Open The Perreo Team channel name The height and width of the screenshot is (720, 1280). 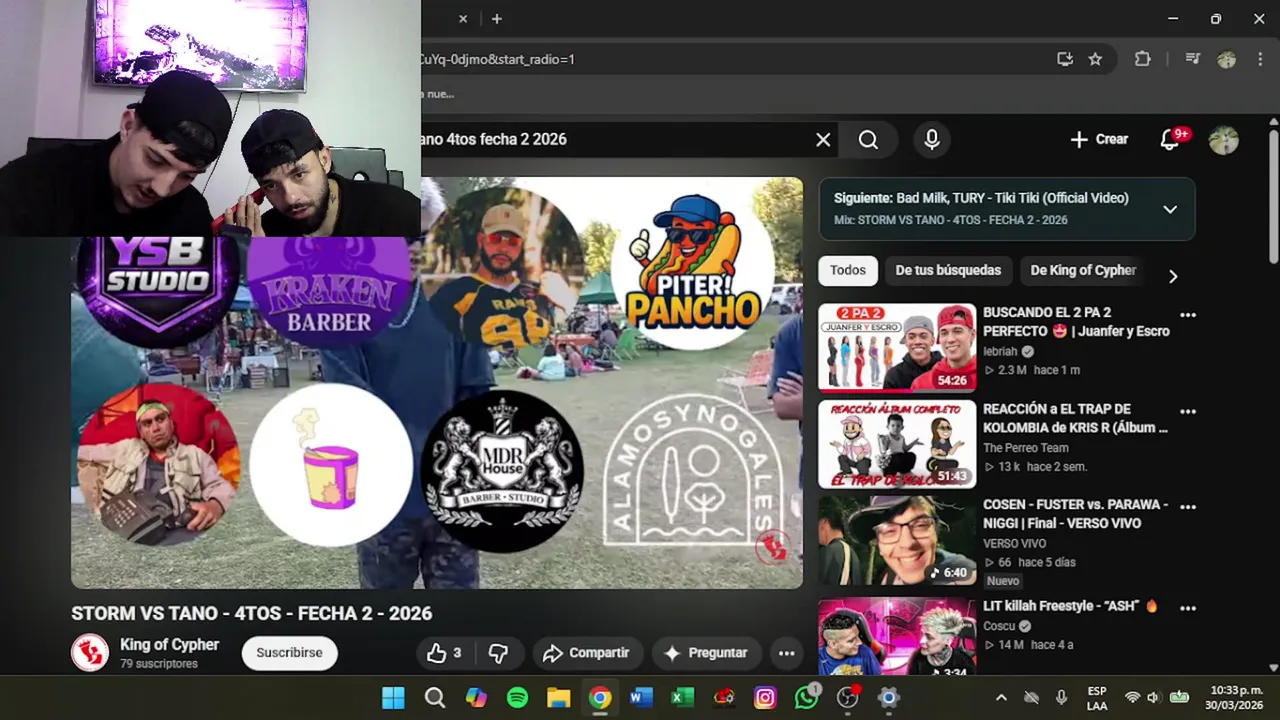coord(1025,448)
